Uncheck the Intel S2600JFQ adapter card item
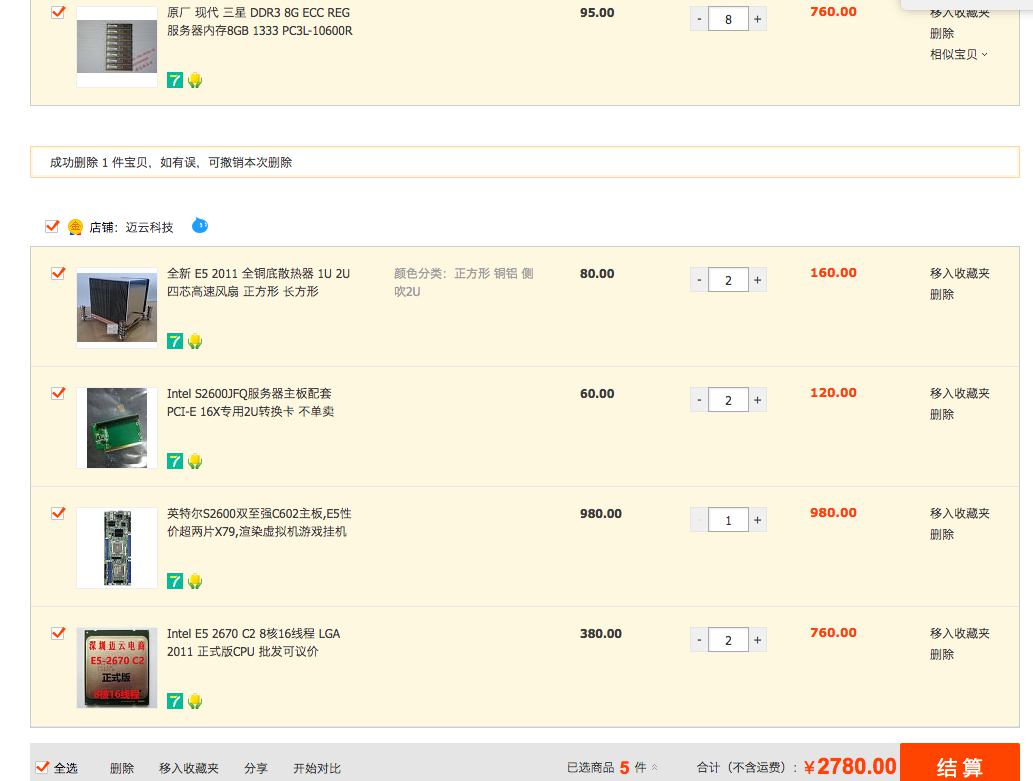The width and height of the screenshot is (1033, 781). (58, 393)
